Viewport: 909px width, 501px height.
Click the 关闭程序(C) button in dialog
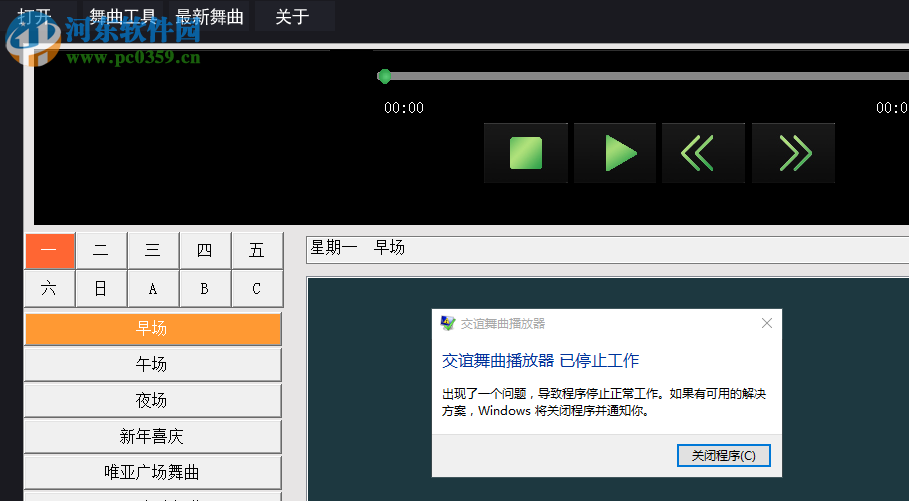(723, 456)
